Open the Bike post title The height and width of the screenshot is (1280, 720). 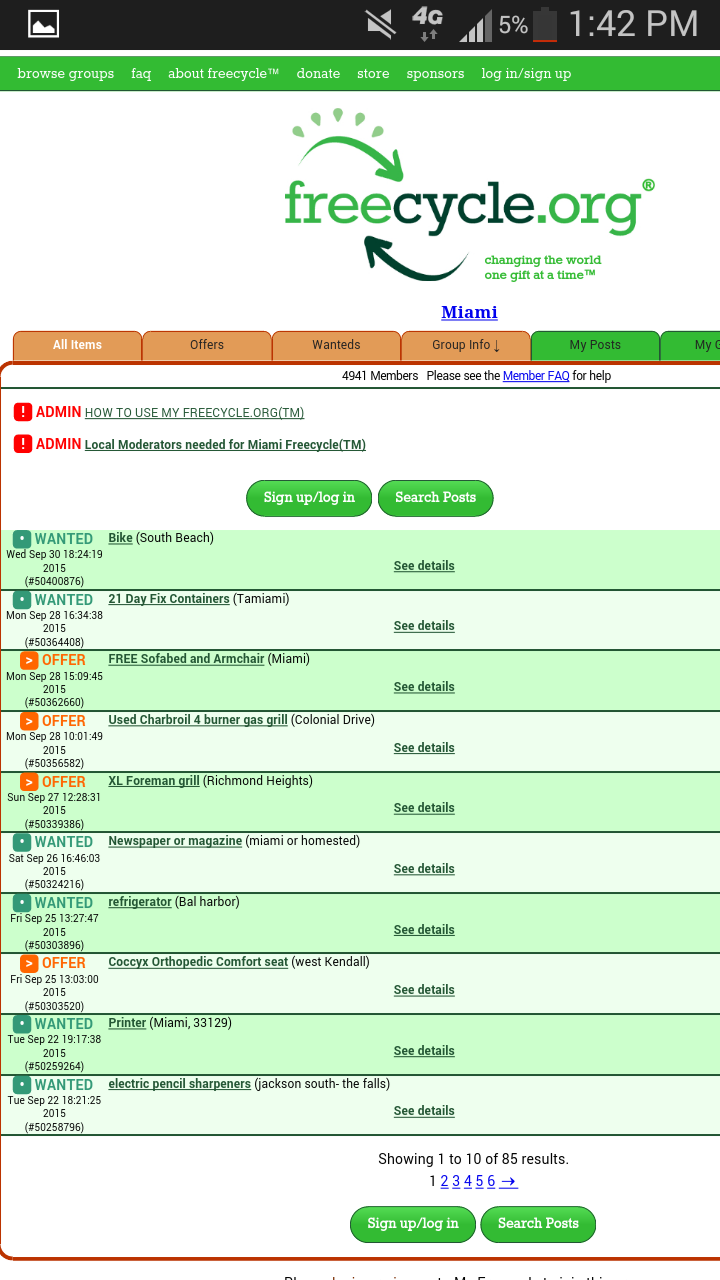click(120, 538)
